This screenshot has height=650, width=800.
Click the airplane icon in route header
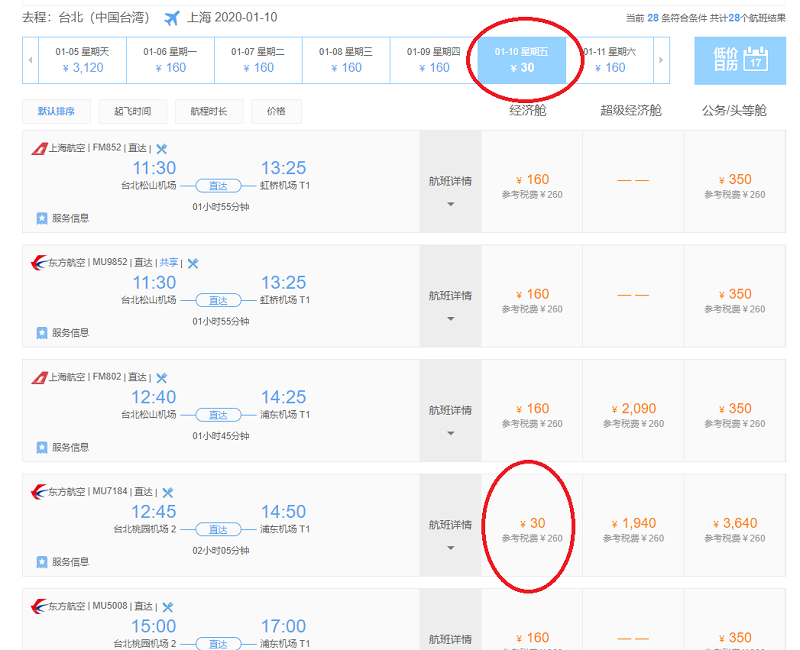pyautogui.click(x=171, y=18)
